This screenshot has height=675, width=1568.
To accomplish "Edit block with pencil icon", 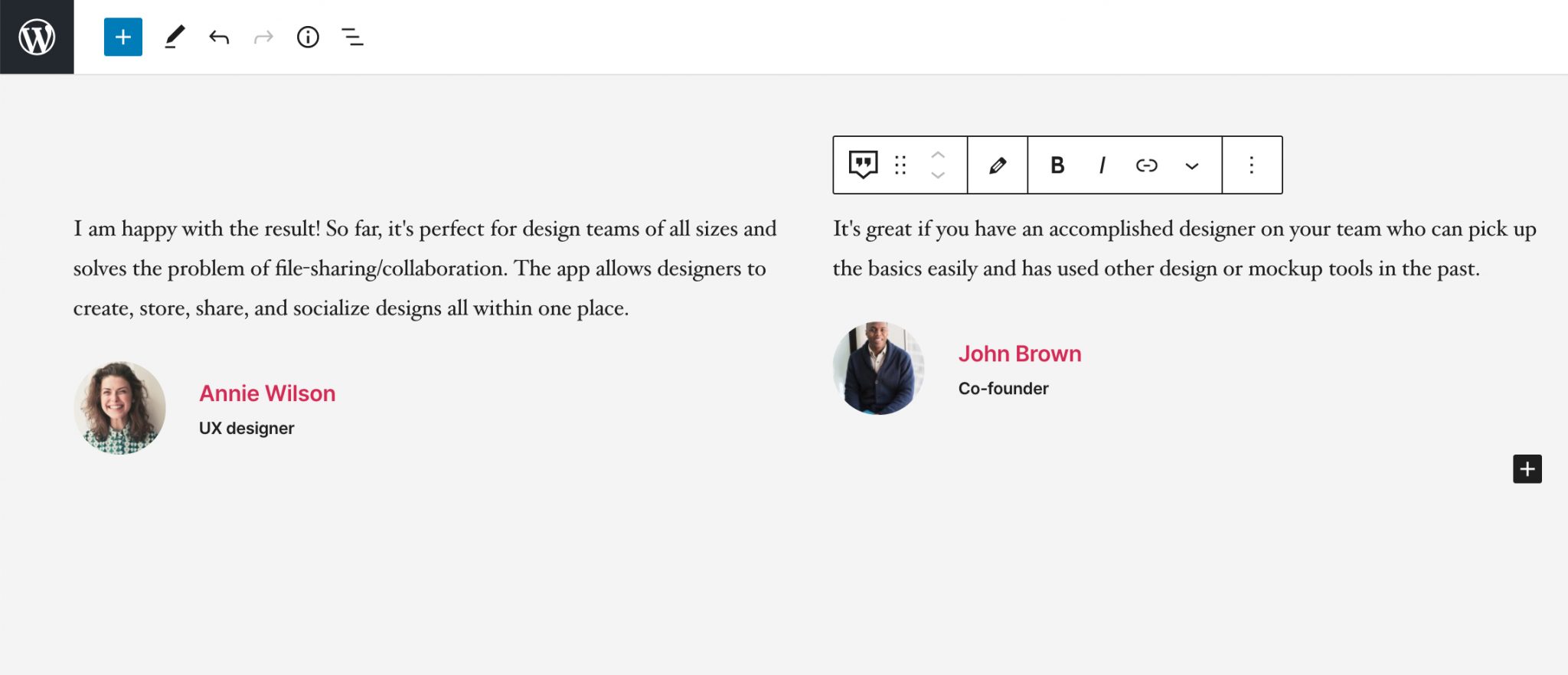I will pyautogui.click(x=998, y=165).
